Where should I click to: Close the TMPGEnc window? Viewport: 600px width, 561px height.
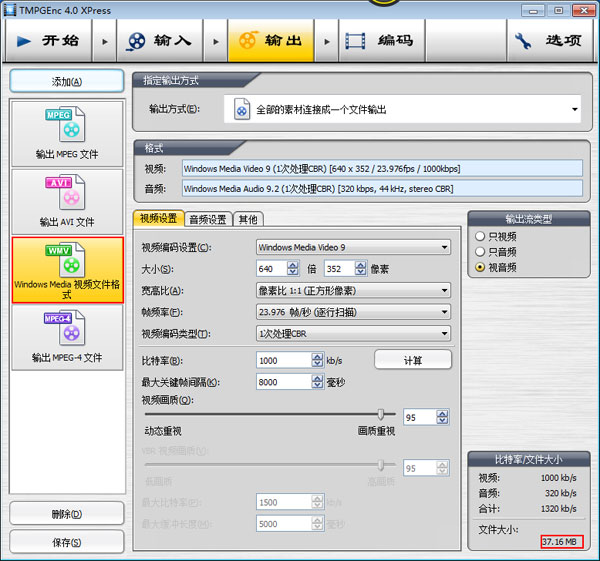pos(584,10)
